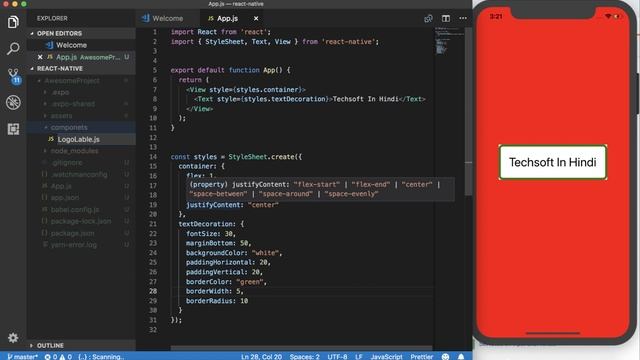Click the master branch indicator
This screenshot has height=360, width=640.
point(22,357)
